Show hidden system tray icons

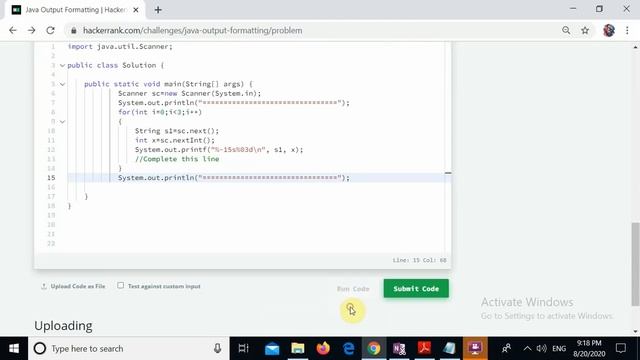[x=527, y=349]
